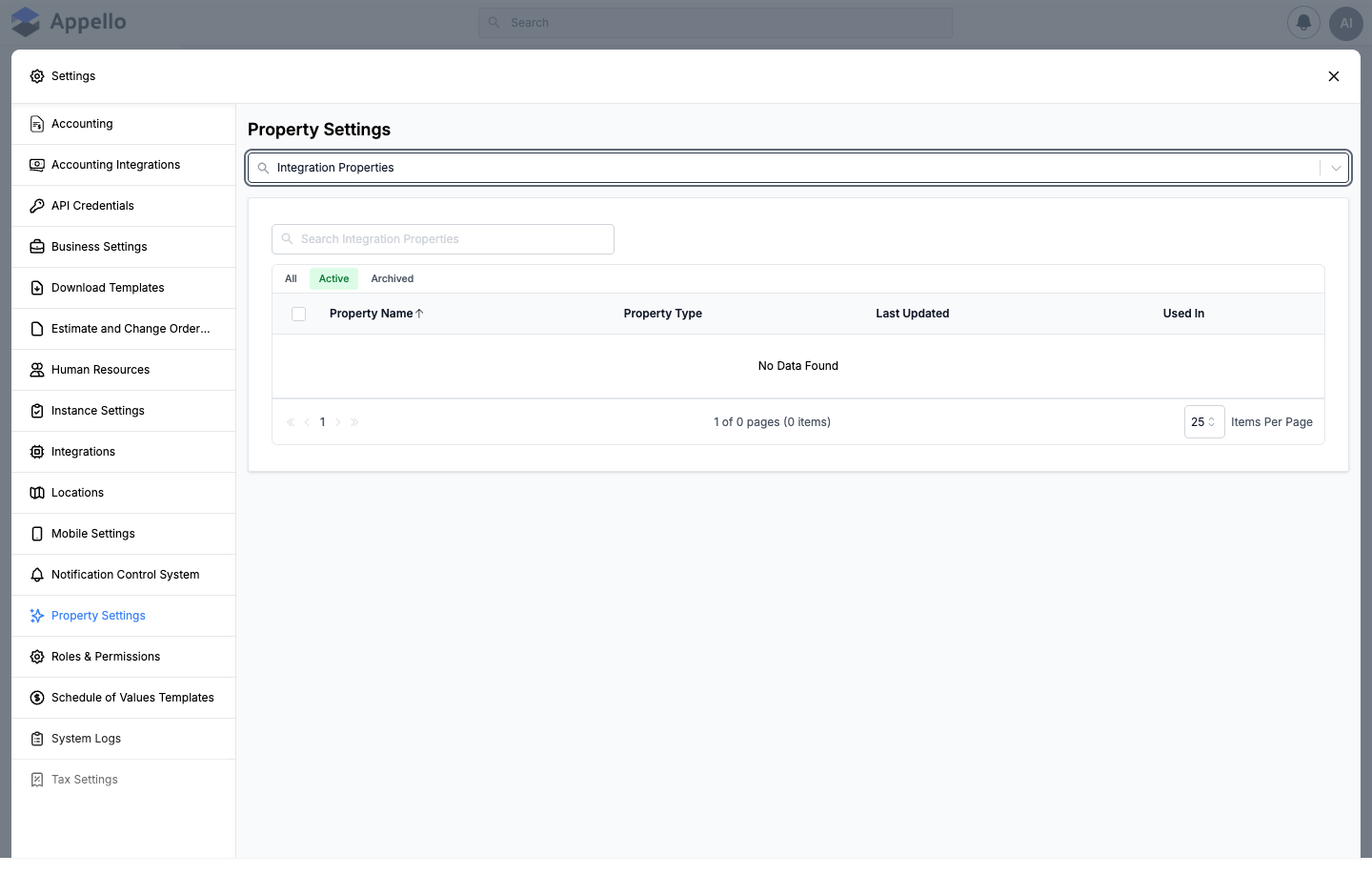Go to the previous page arrow

(307, 422)
